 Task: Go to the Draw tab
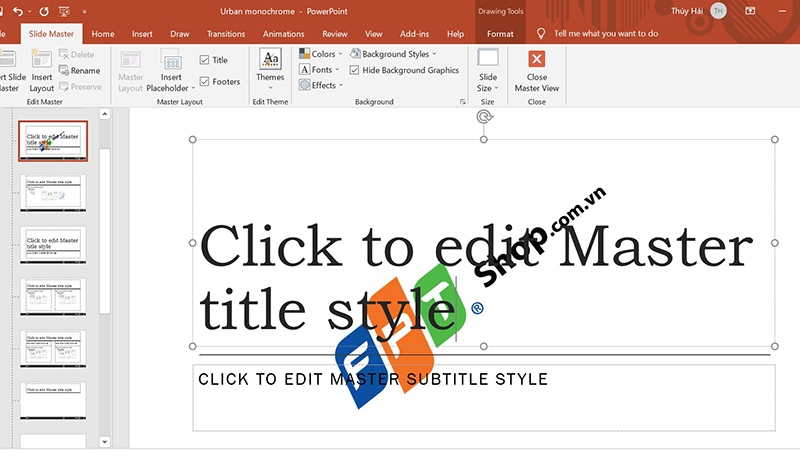[180, 34]
